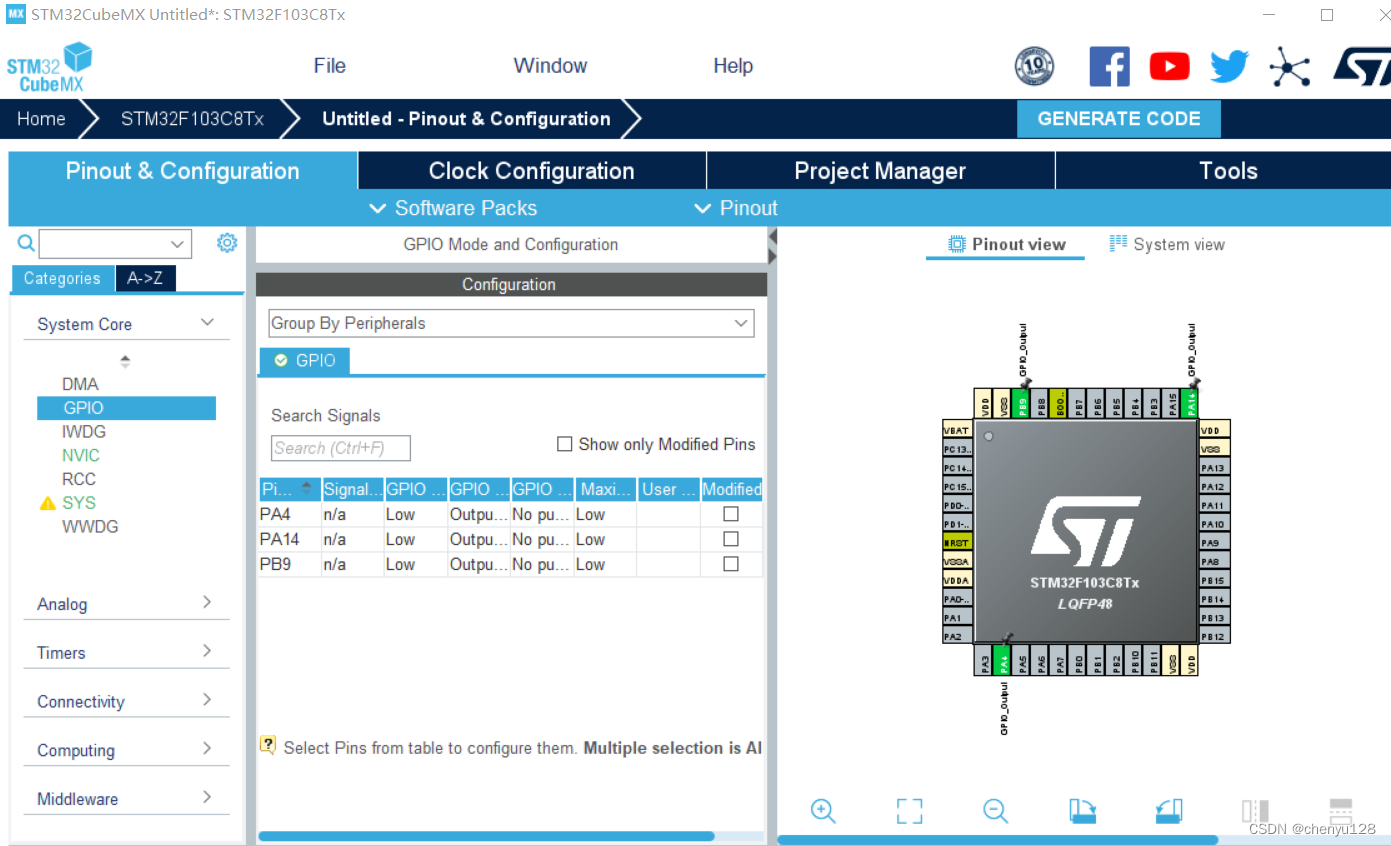Open the Window menu

coord(550,66)
